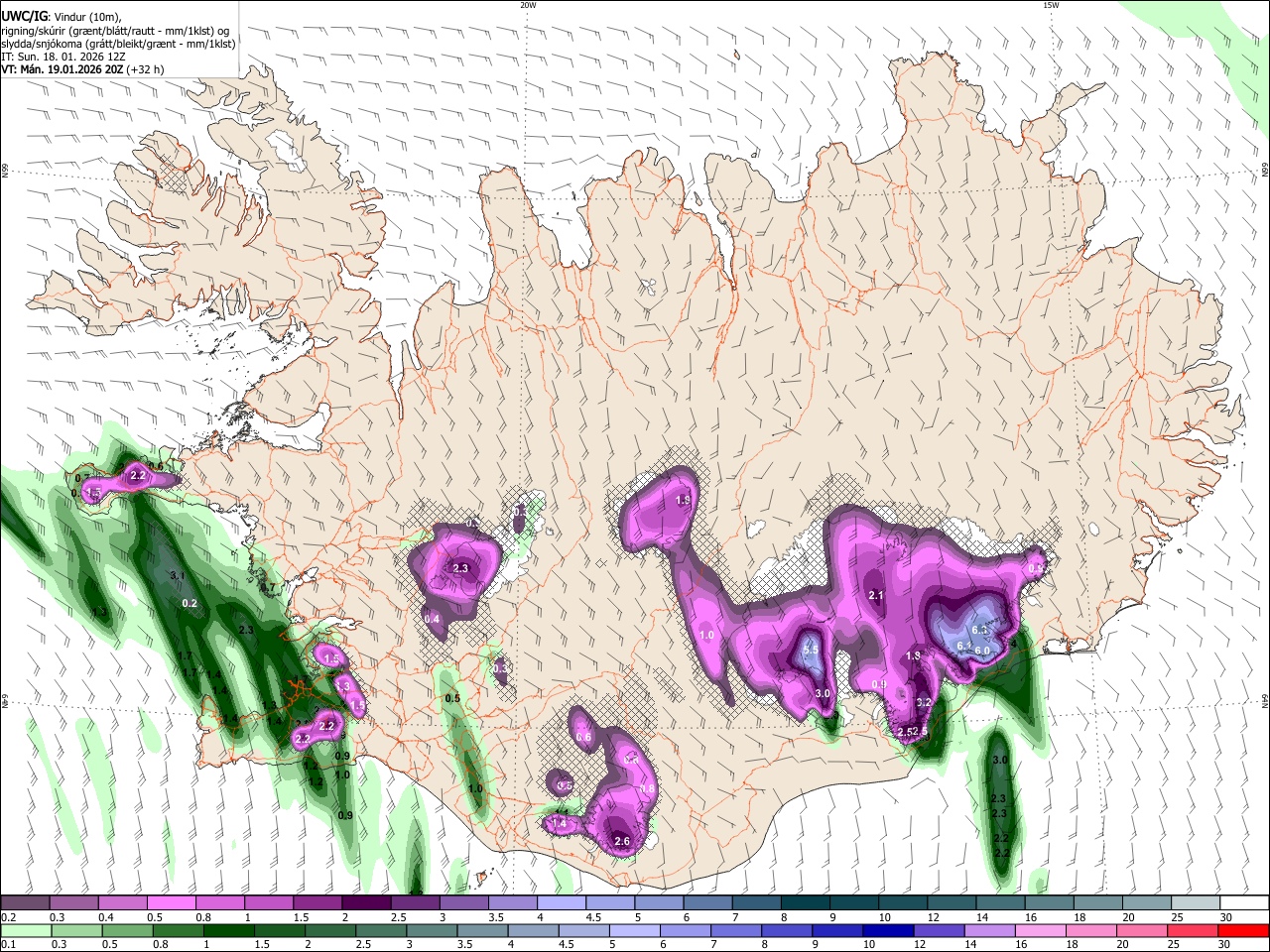Click the snow legend swatch between 0.2 and 0.3
This screenshot has height=952, width=1270.
click(x=25, y=902)
